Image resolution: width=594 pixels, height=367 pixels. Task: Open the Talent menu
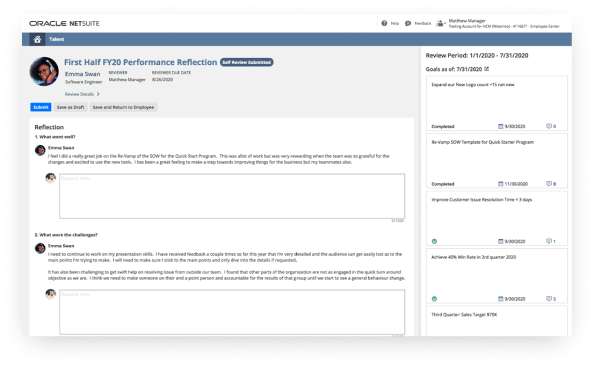coord(56,39)
